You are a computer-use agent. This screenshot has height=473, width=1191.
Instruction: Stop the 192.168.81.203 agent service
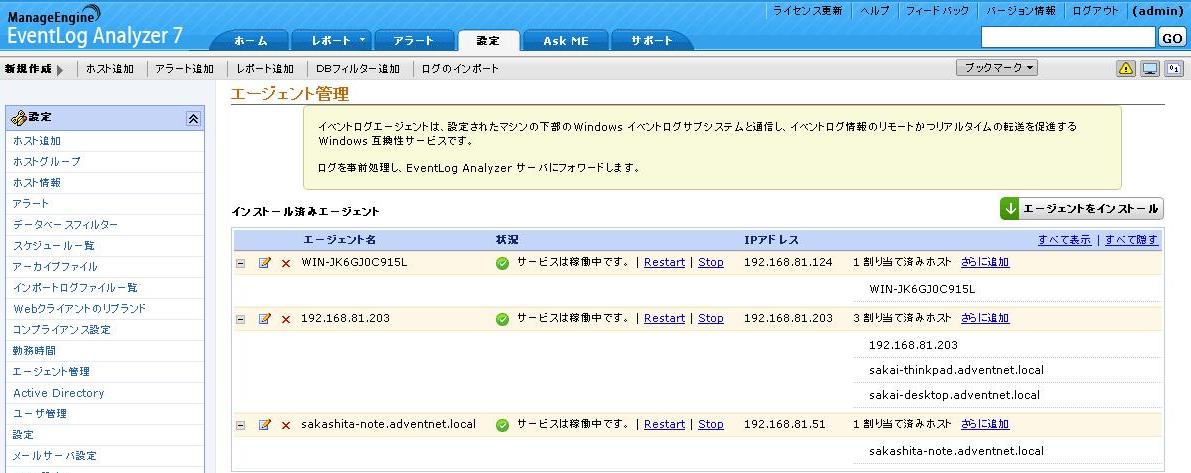pyautogui.click(x=710, y=318)
